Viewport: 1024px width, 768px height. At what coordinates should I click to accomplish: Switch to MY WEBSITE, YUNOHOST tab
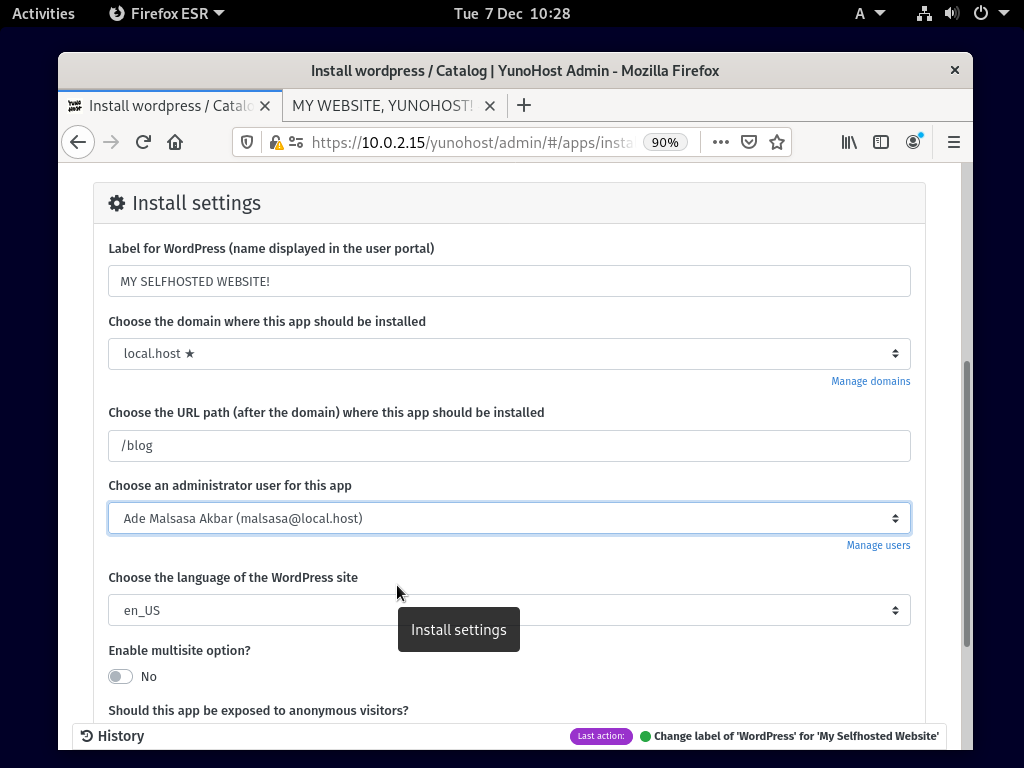point(394,106)
